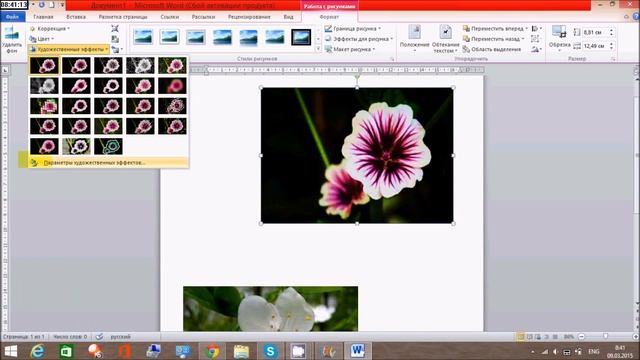This screenshot has width=640, height=360.
Task: Apply the Photocopy effect thumbnail with light background
Action: (x=76, y=147)
